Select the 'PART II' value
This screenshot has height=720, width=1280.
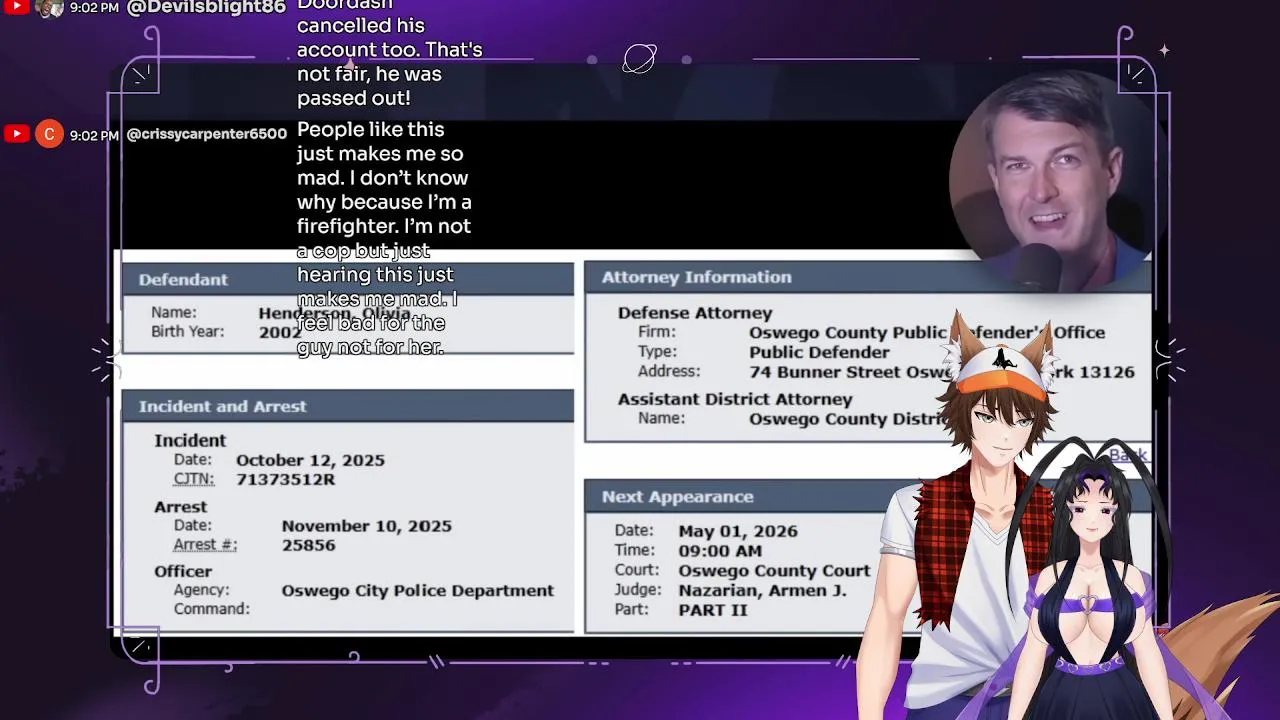[712, 610]
